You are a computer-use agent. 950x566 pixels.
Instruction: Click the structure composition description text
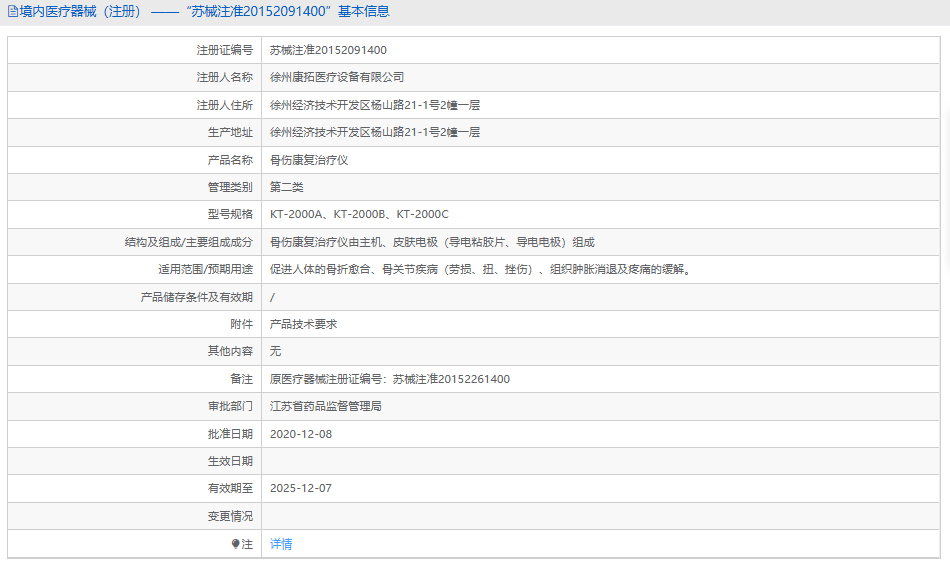coord(432,242)
